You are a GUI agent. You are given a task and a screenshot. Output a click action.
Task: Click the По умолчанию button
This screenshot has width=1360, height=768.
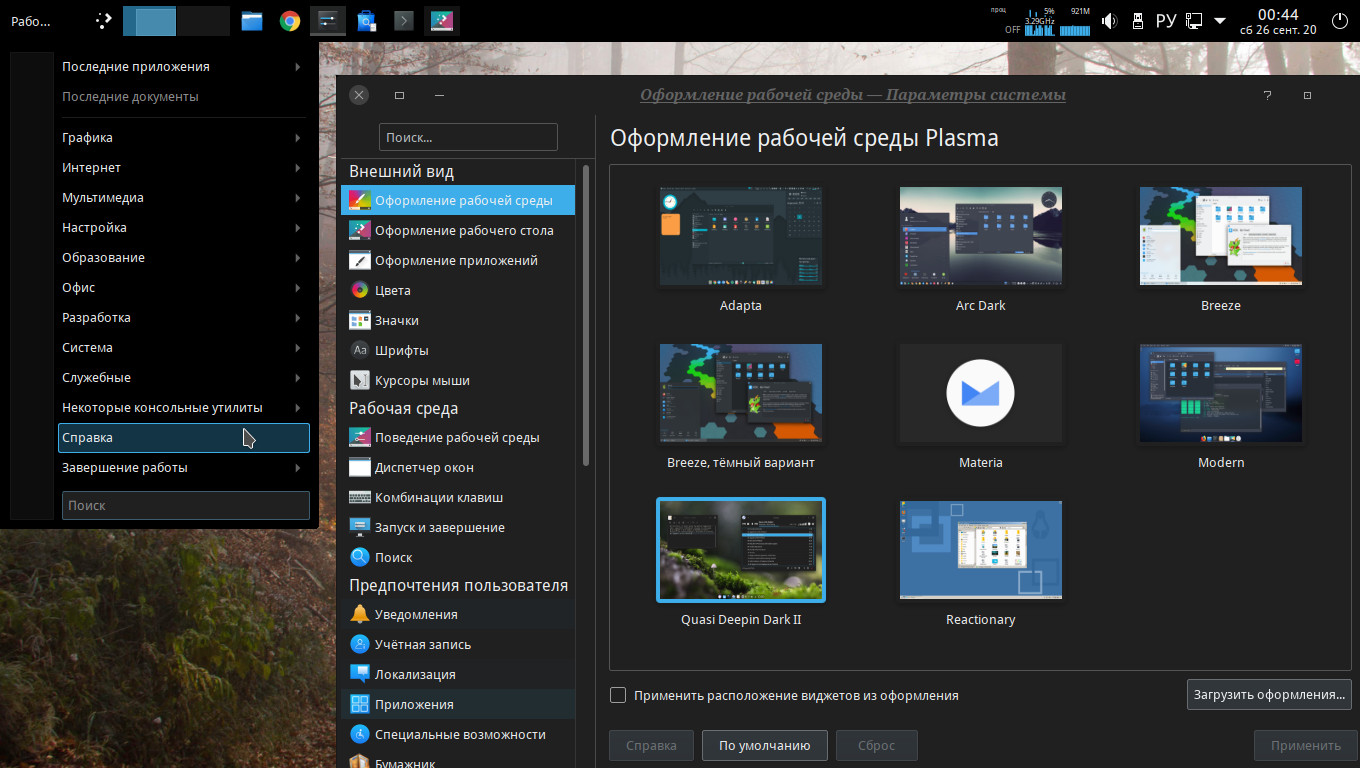click(764, 745)
